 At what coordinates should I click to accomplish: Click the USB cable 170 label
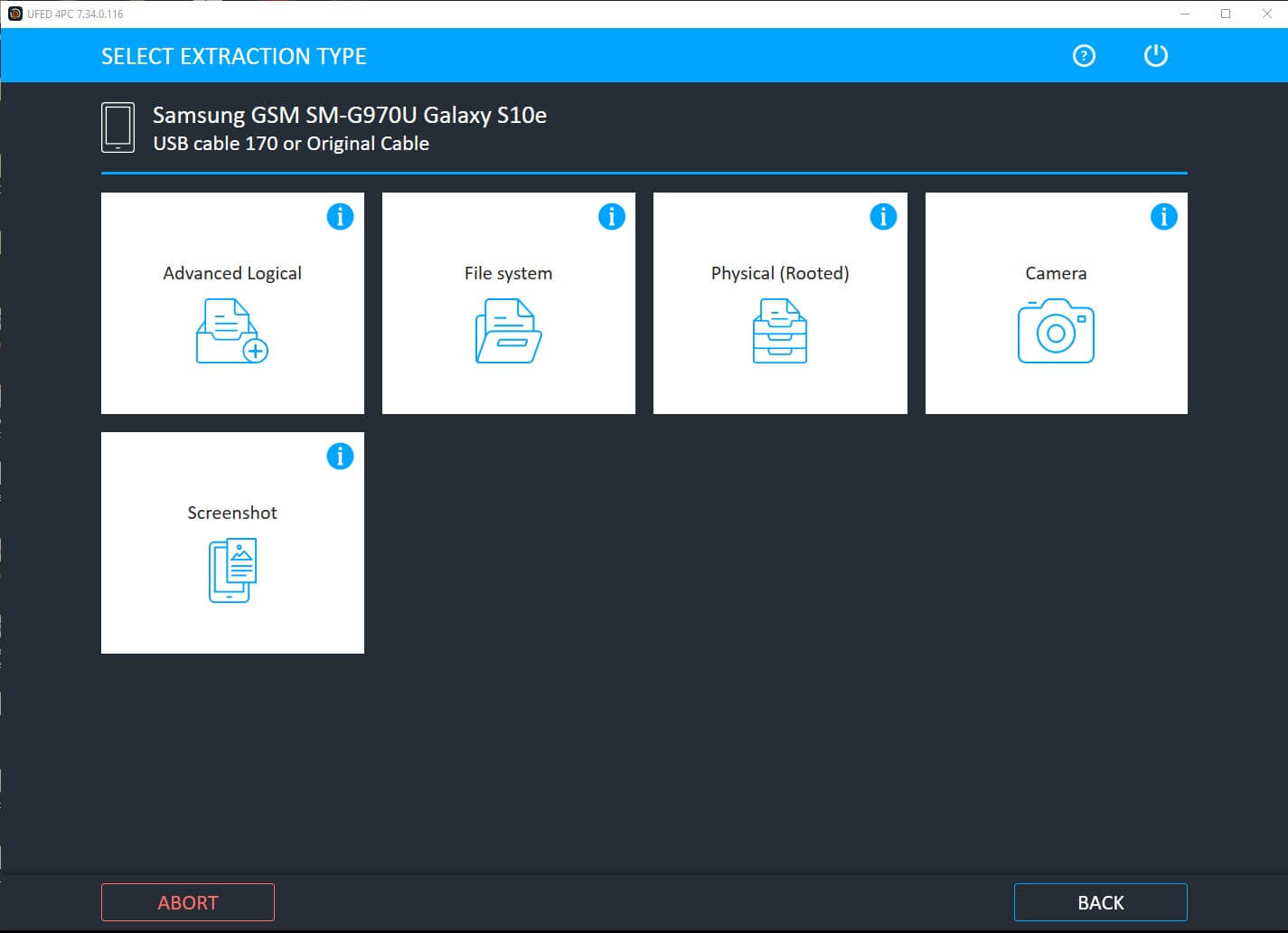tap(290, 143)
